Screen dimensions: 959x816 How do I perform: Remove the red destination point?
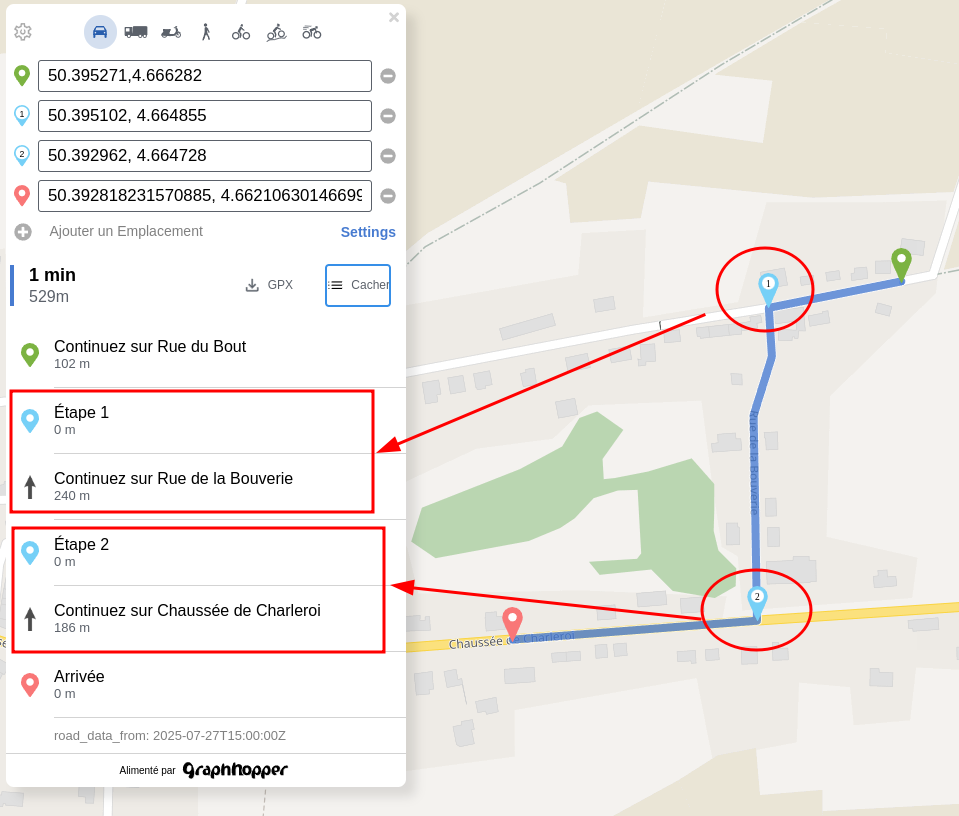tap(388, 196)
